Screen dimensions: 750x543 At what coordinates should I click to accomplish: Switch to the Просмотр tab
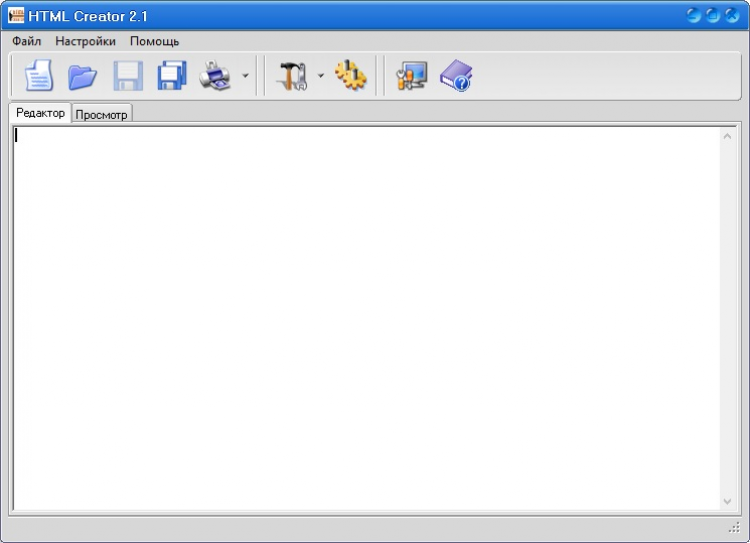101,115
